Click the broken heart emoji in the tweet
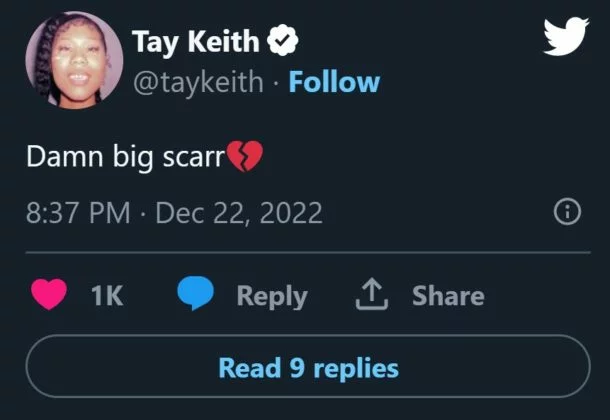Screen dimensions: 610x420 tap(245, 157)
